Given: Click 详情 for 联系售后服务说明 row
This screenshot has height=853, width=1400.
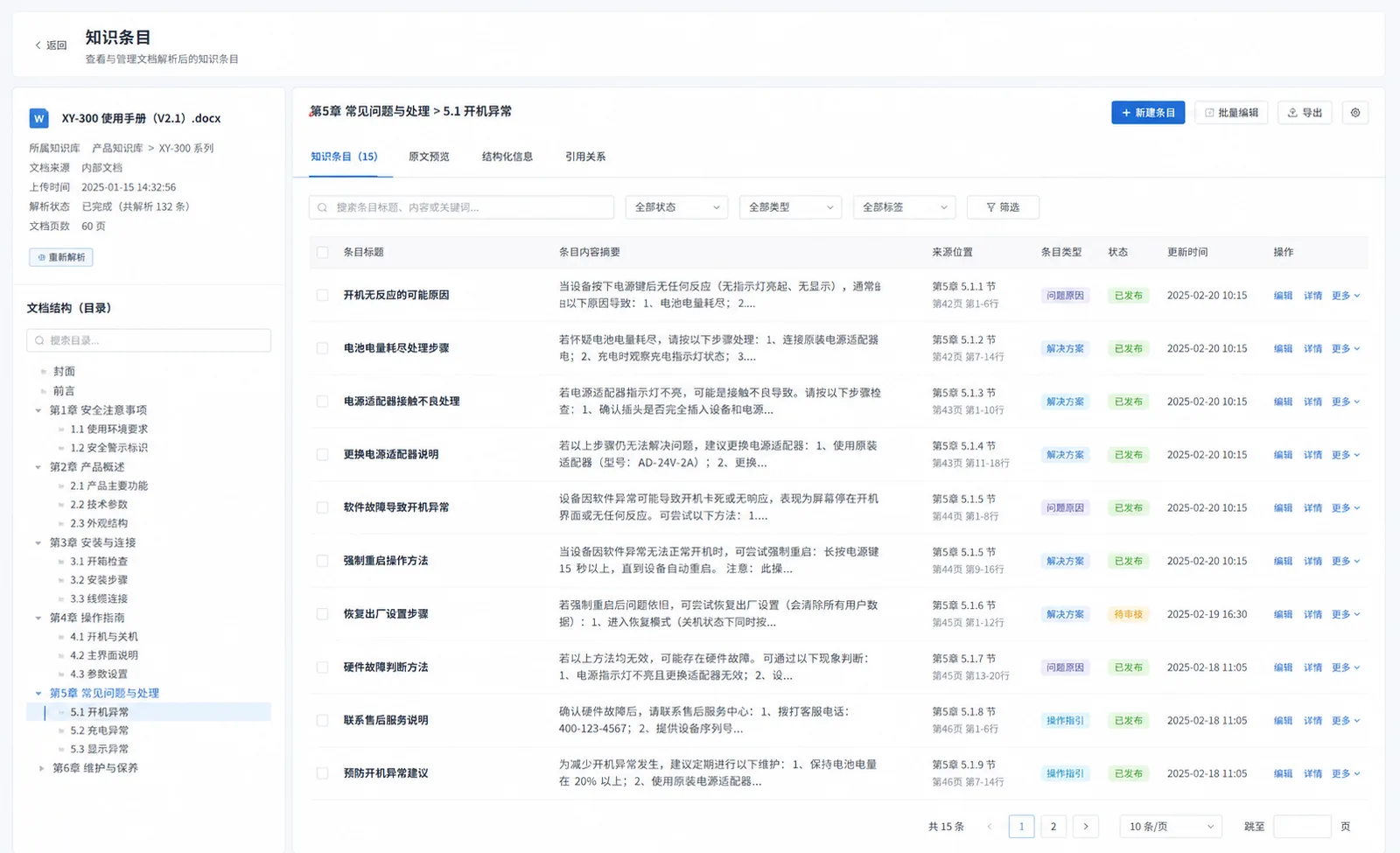Looking at the screenshot, I should coord(1312,720).
